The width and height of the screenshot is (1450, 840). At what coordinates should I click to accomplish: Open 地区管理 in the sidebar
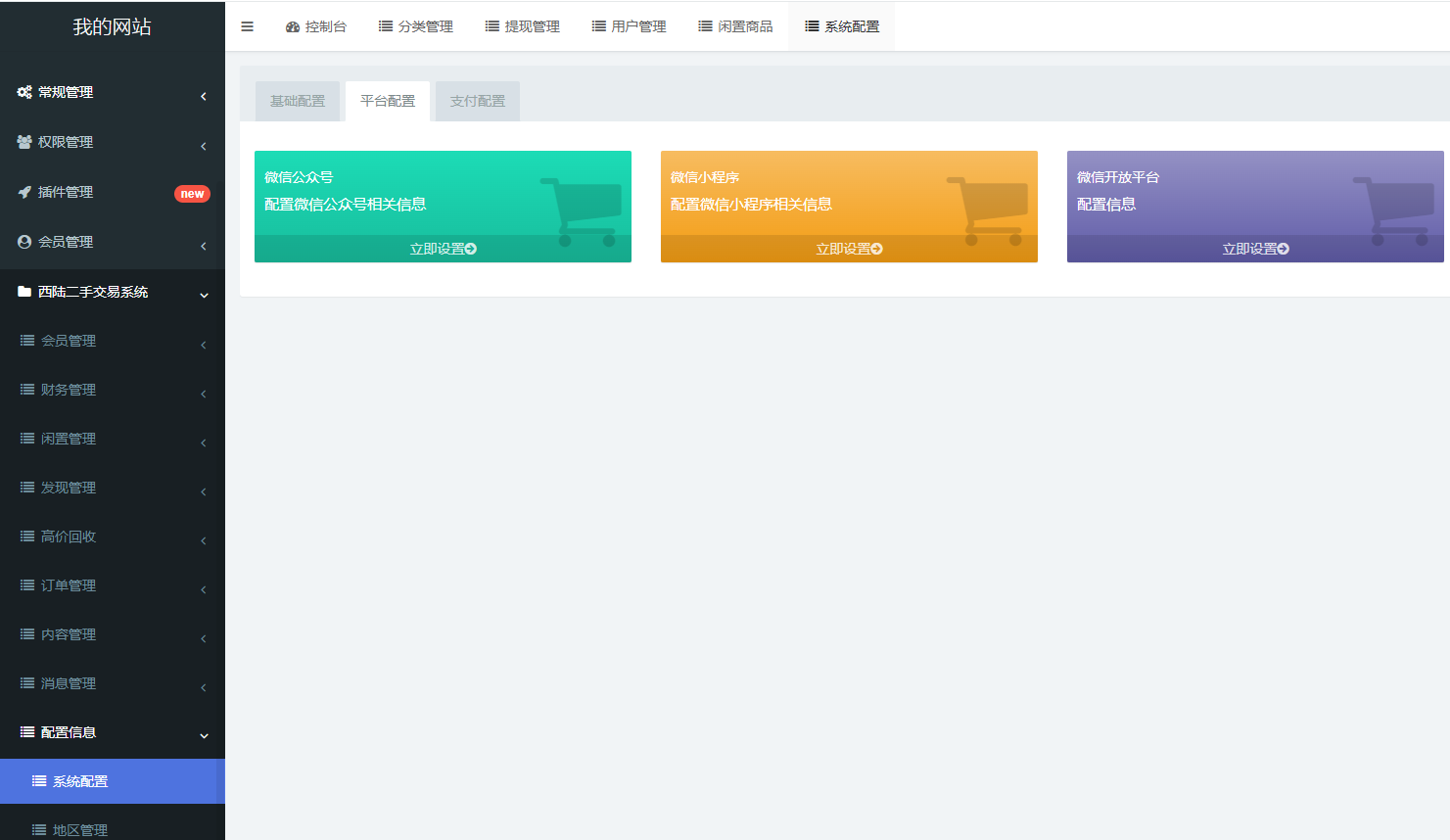tap(113, 829)
